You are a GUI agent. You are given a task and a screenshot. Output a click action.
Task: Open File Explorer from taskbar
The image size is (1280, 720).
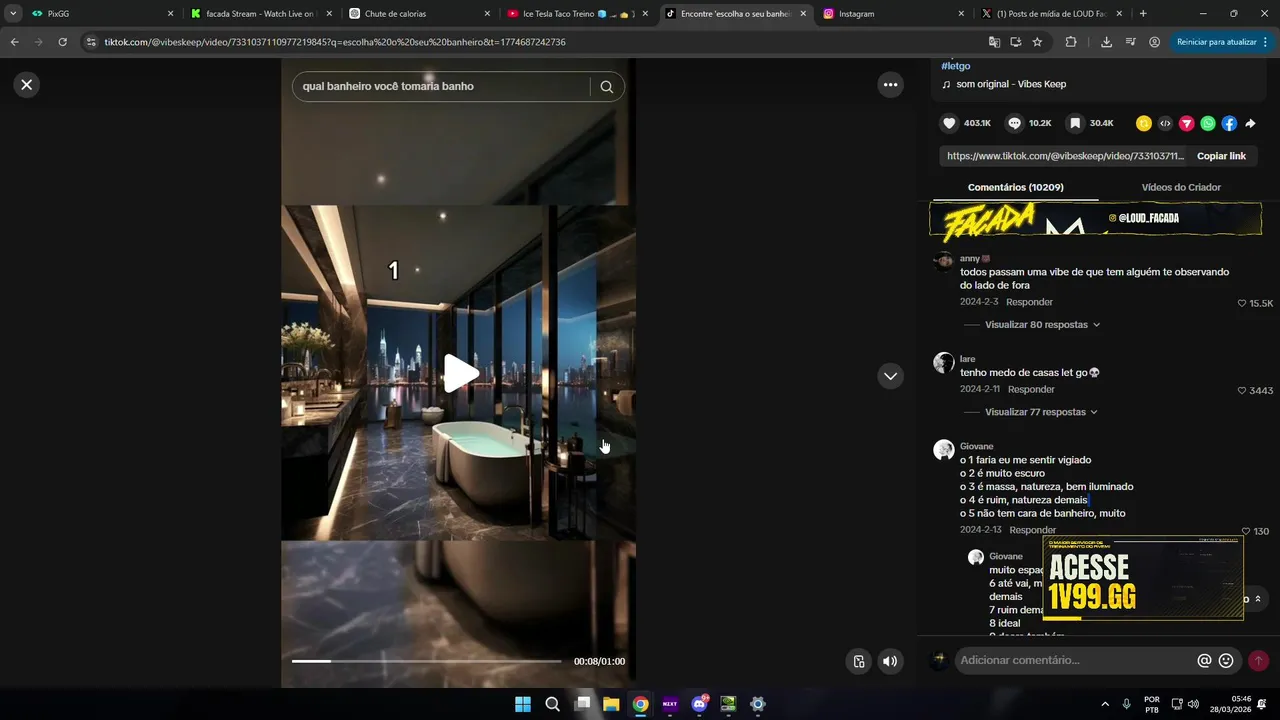(611, 704)
